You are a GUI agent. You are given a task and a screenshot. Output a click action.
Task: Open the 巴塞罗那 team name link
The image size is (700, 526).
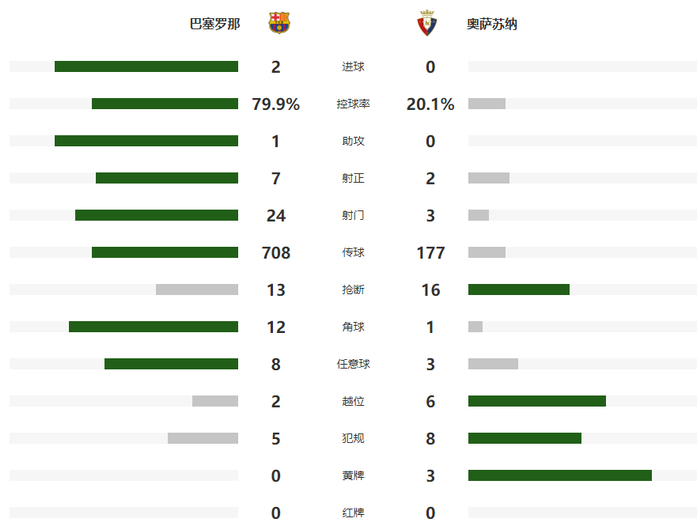coord(214,23)
